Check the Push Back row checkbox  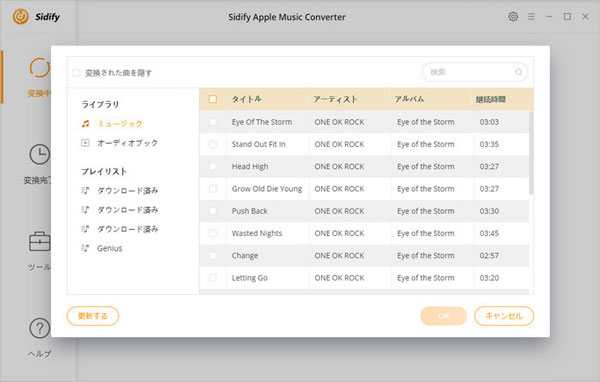213,211
